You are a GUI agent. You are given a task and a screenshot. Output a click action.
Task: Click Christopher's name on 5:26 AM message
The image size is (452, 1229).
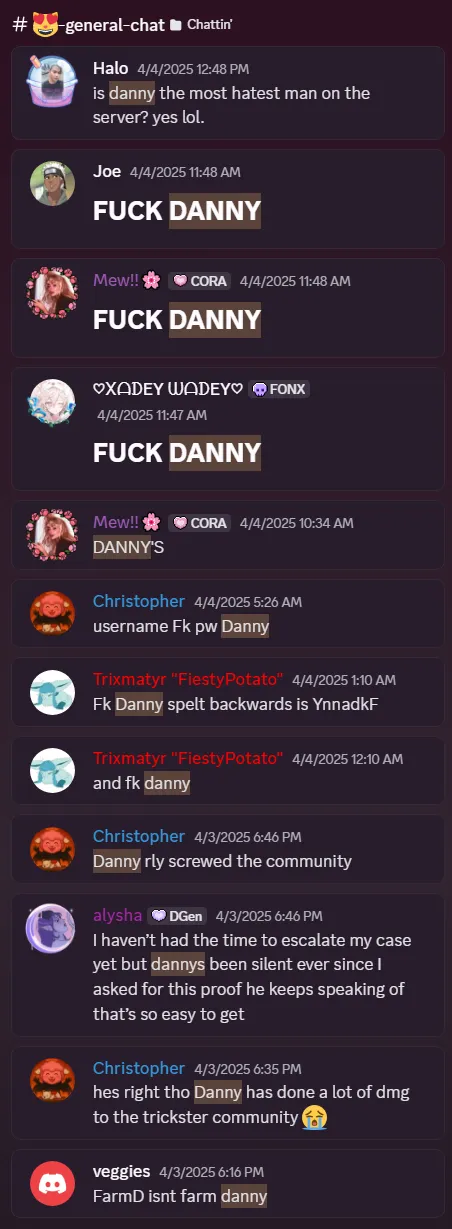click(139, 602)
